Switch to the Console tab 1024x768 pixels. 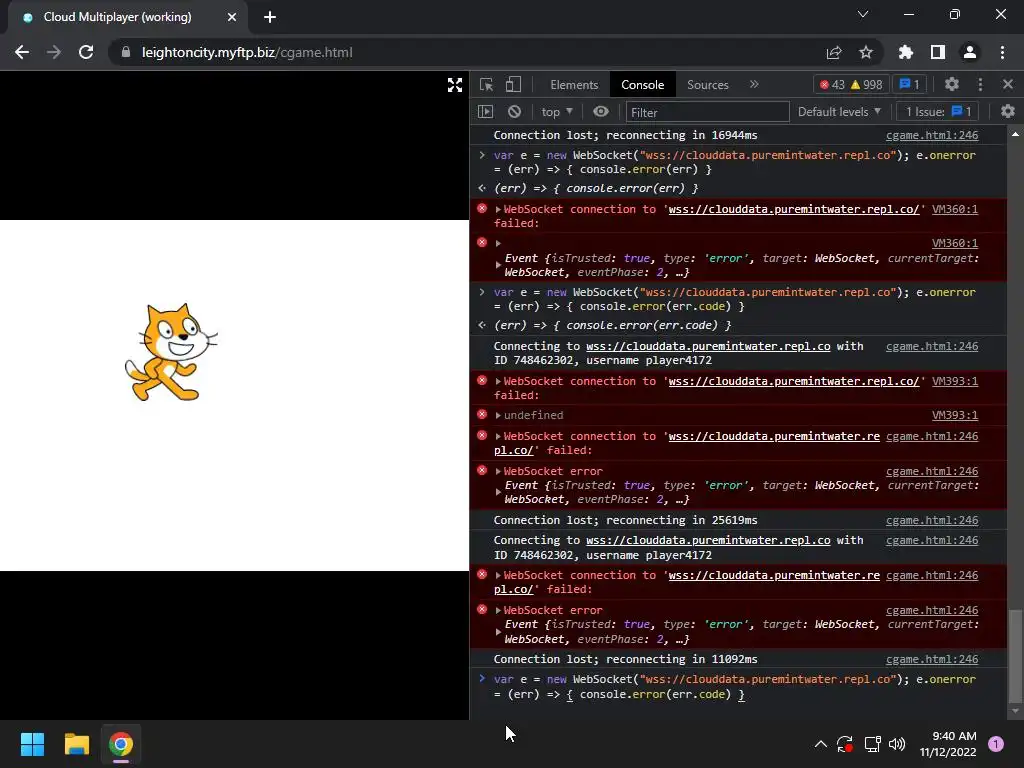pos(643,85)
